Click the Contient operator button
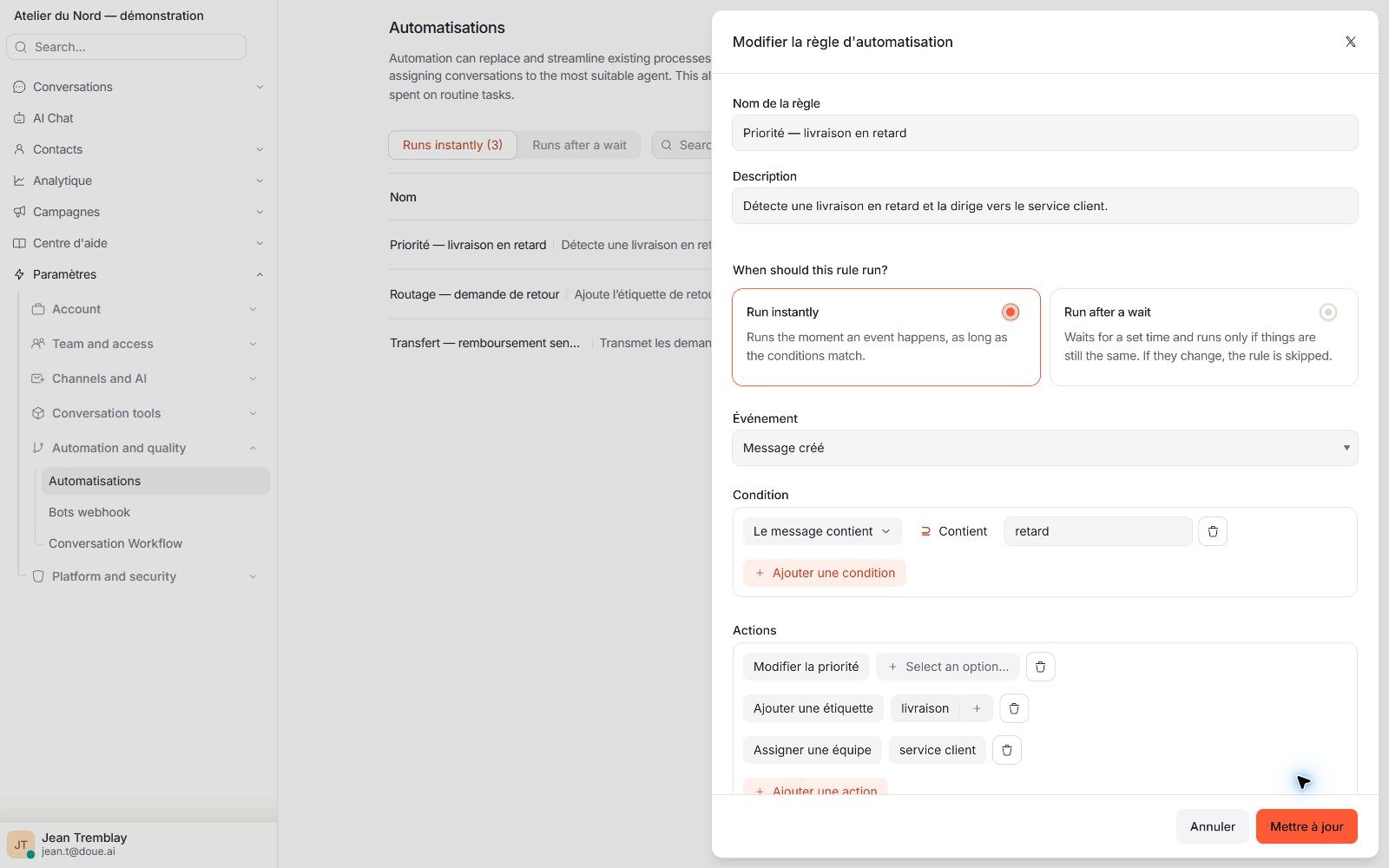This screenshot has height=868, width=1389. (x=953, y=531)
